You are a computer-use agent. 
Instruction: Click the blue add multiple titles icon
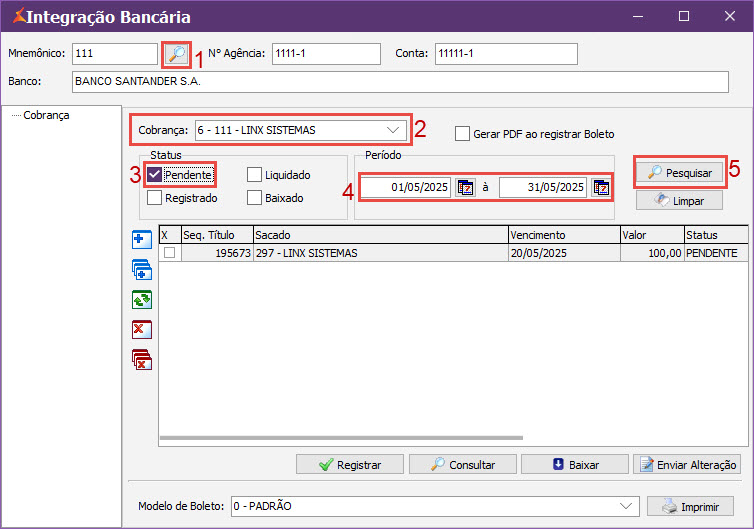[x=142, y=270]
